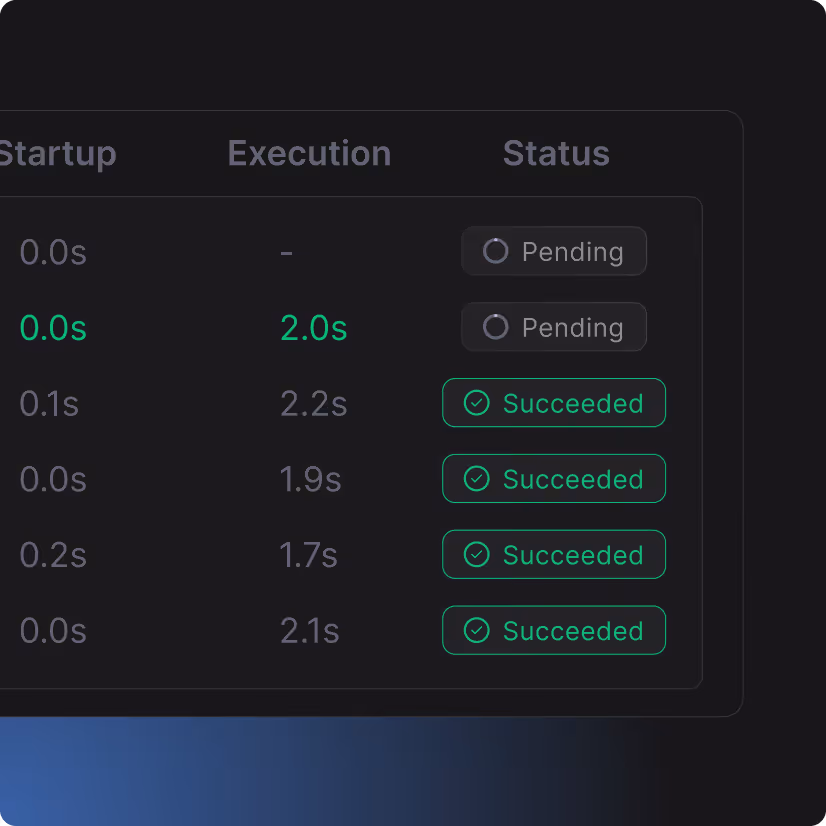This screenshot has width=826, height=826.
Task: Click the spinner icon in the first Pending row with dash execution
Action: pyautogui.click(x=495, y=251)
